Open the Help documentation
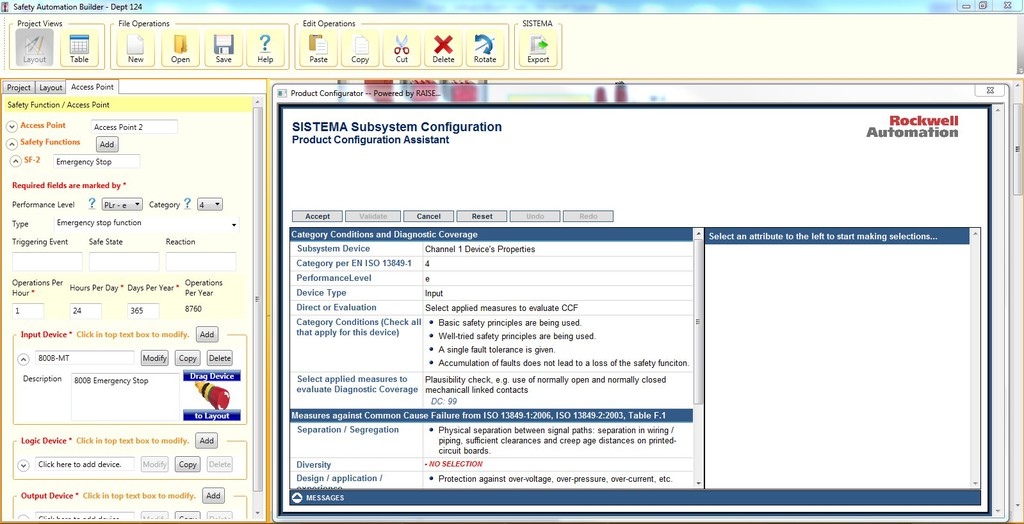The width and height of the screenshot is (1024, 524). (265, 48)
